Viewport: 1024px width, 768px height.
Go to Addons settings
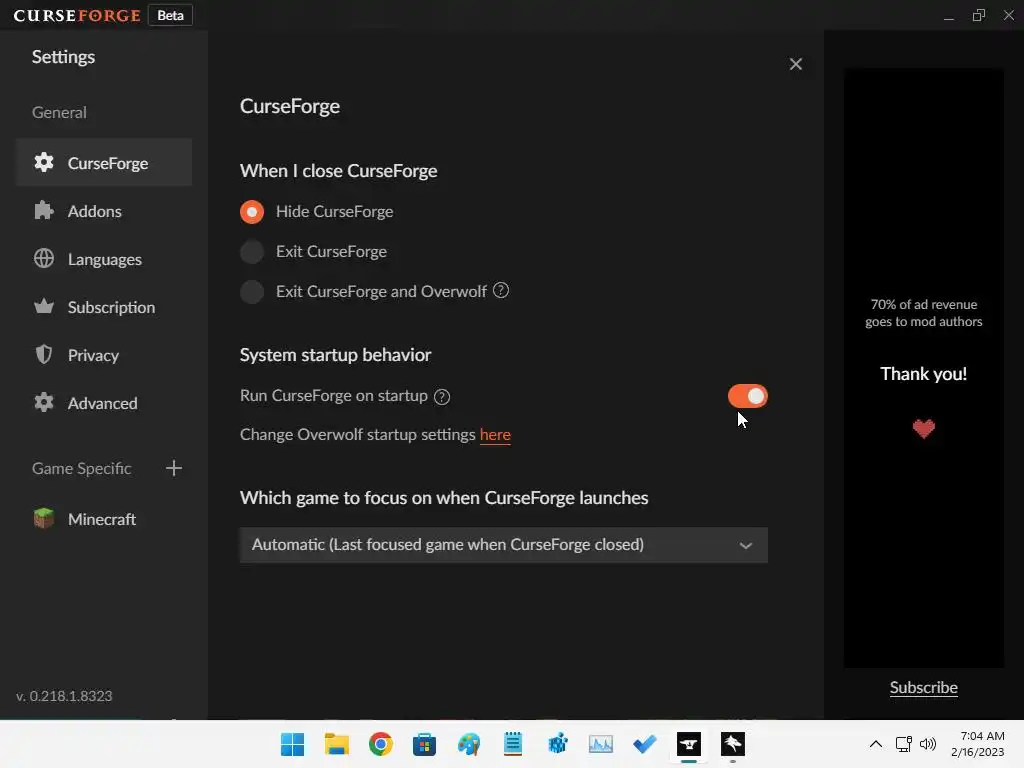pyautogui.click(x=104, y=210)
